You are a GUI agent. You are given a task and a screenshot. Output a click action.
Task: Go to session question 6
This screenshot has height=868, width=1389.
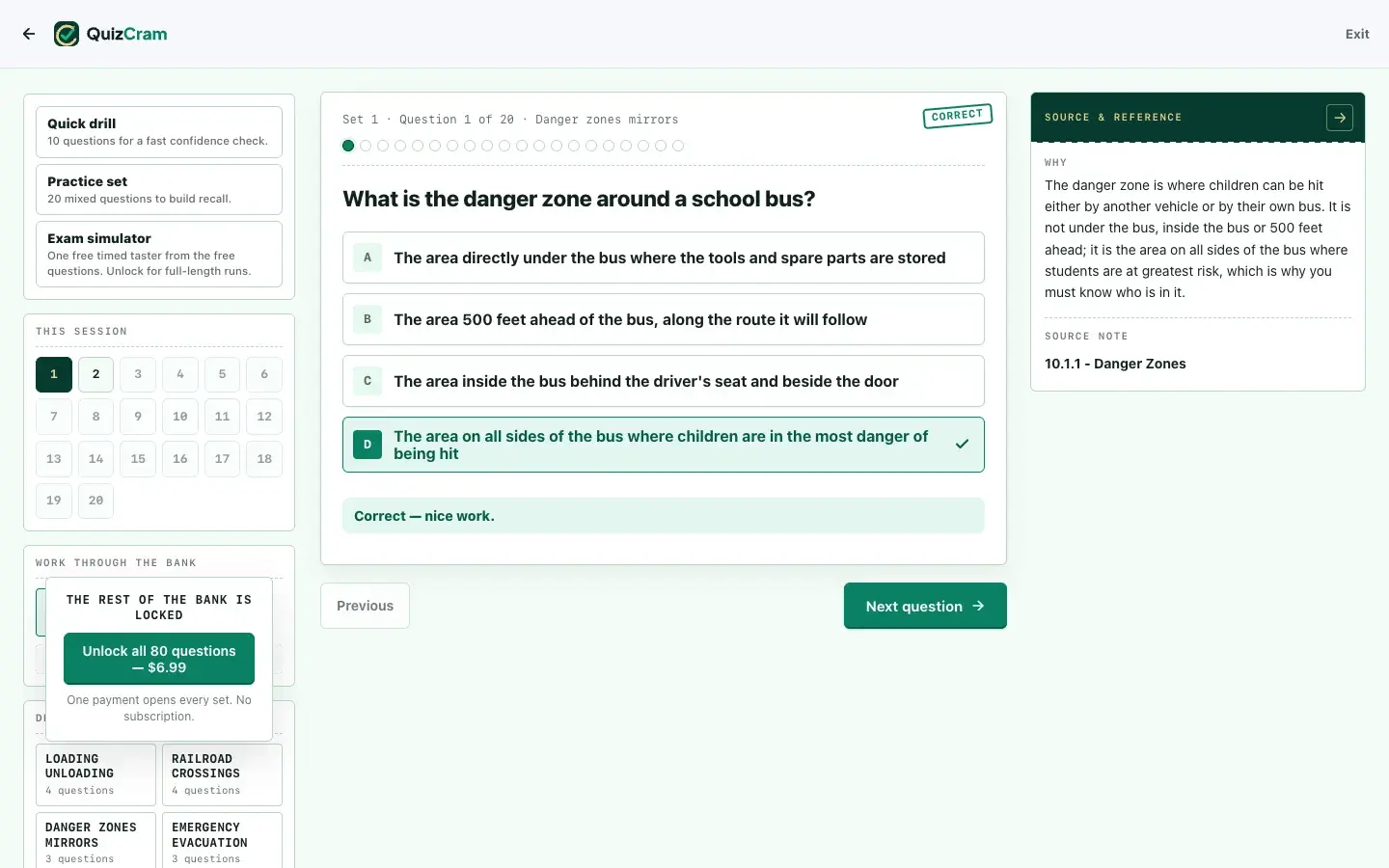[264, 374]
